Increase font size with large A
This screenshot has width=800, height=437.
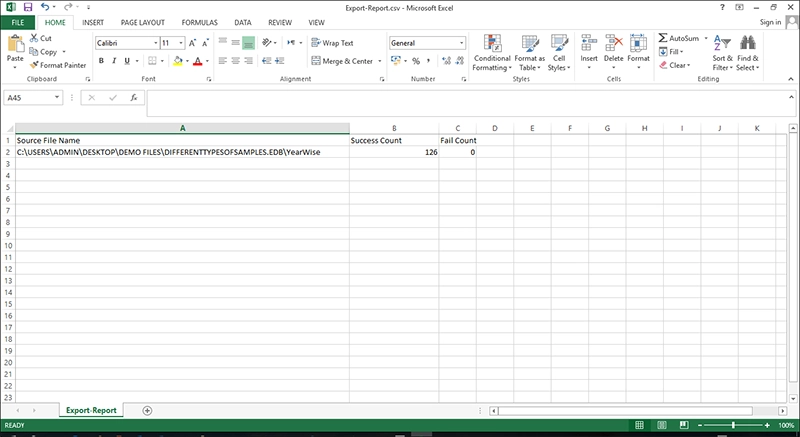[x=192, y=43]
